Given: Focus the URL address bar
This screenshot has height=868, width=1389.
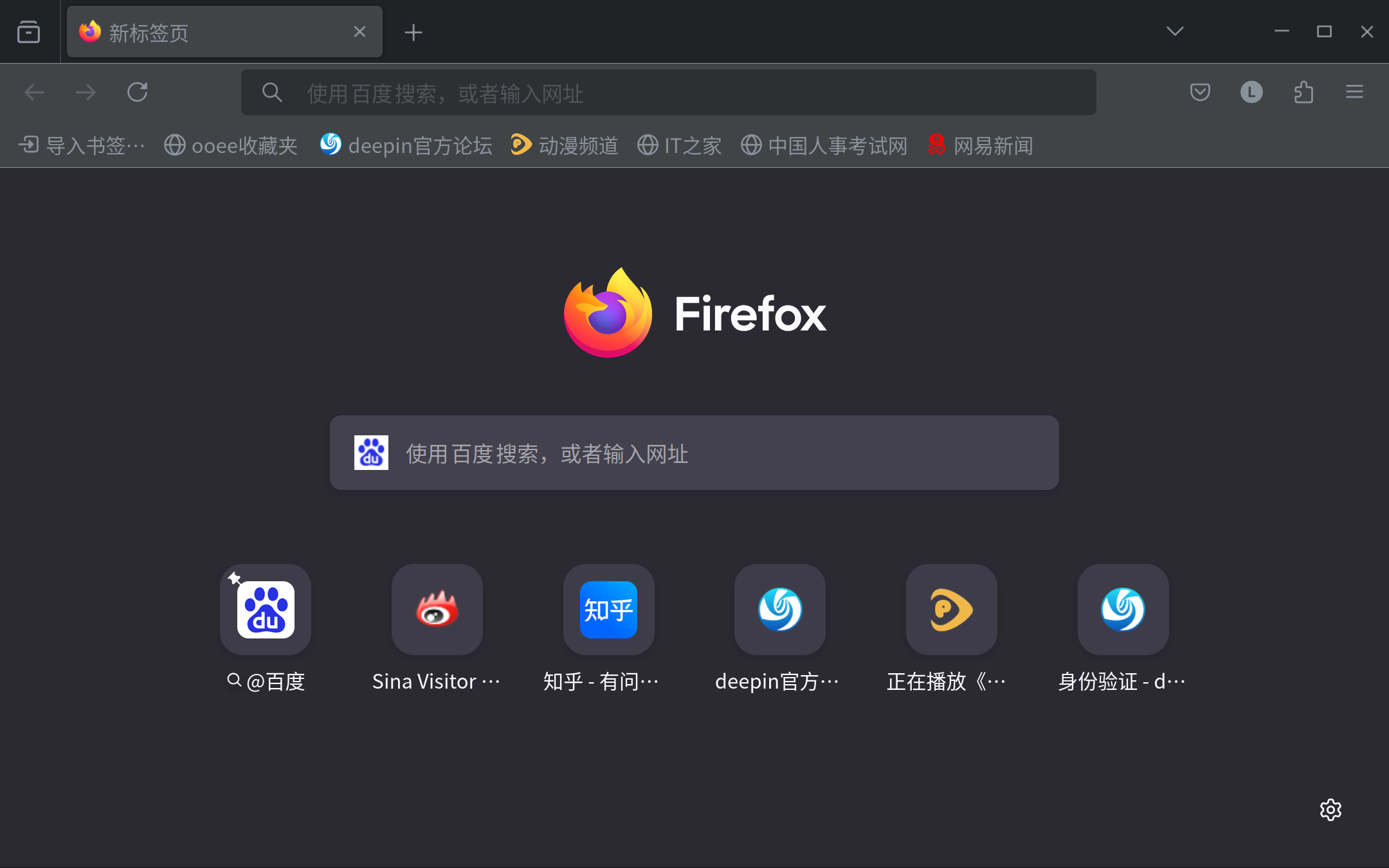Looking at the screenshot, I should point(669,93).
